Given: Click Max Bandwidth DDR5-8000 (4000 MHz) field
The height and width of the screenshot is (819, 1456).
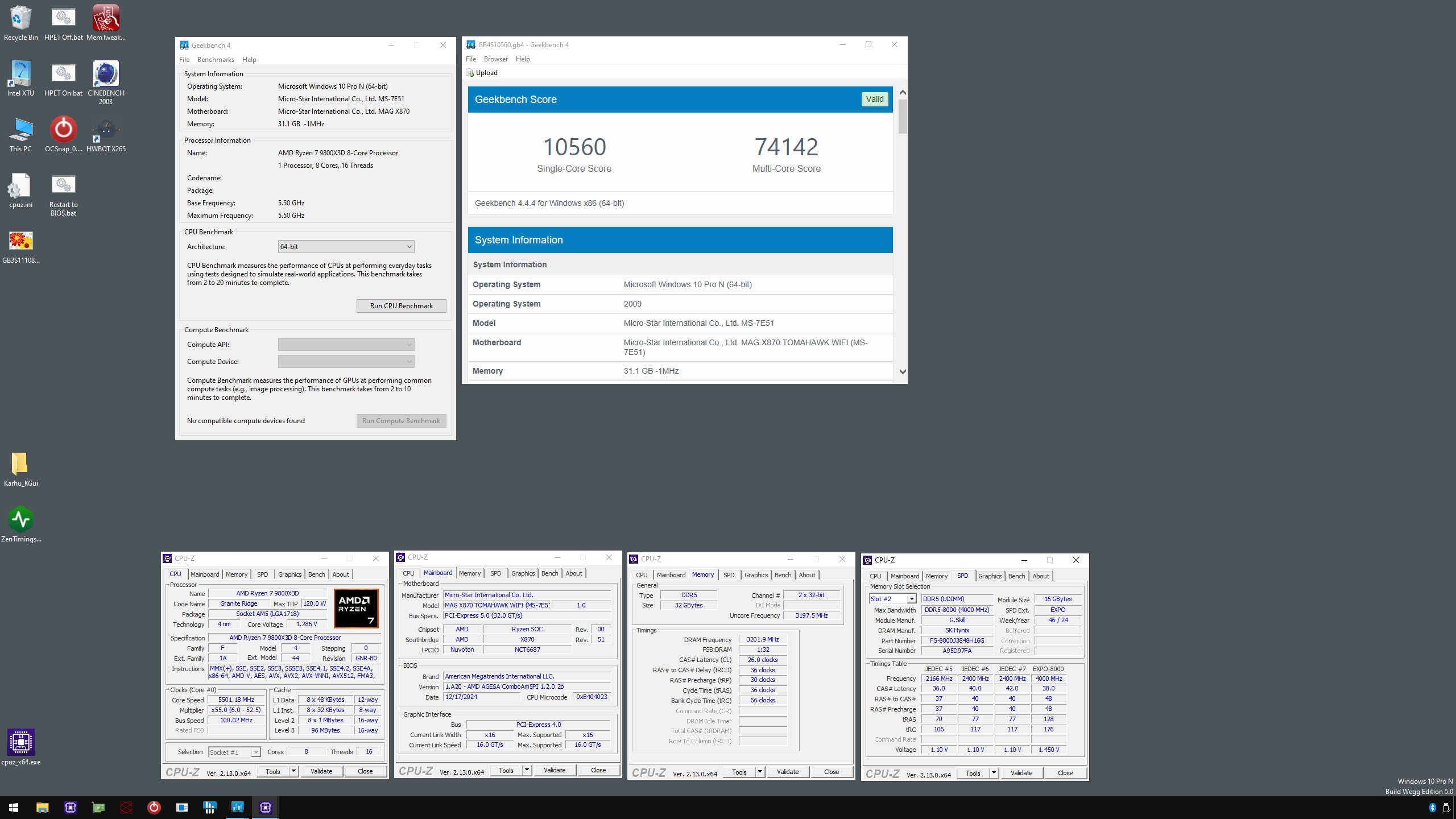Looking at the screenshot, I should coord(957,610).
